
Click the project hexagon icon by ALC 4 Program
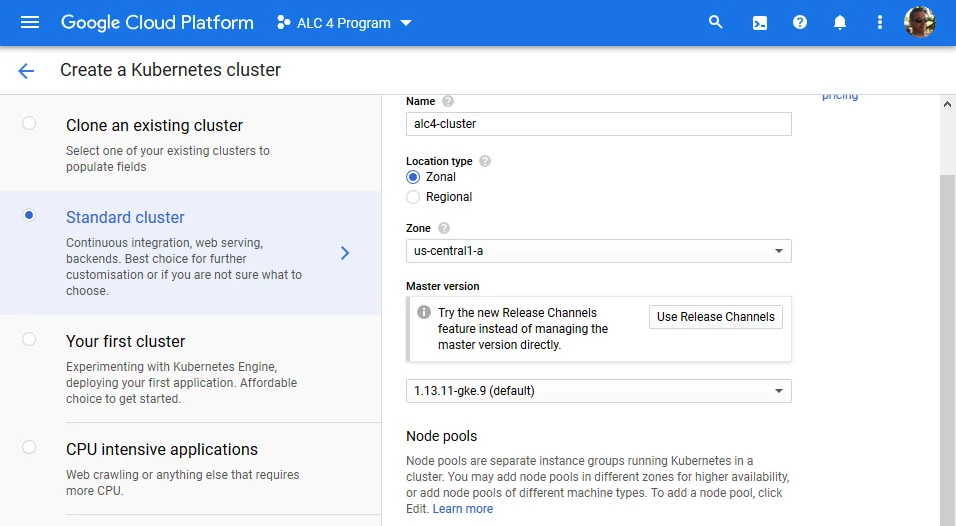(x=283, y=23)
